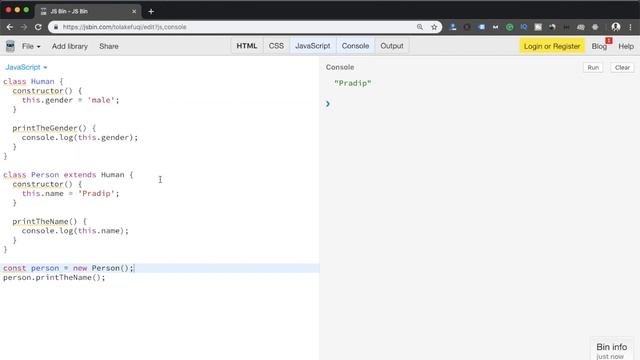Click the blue person extension icon
This screenshot has width=640, height=360.
click(x=453, y=27)
